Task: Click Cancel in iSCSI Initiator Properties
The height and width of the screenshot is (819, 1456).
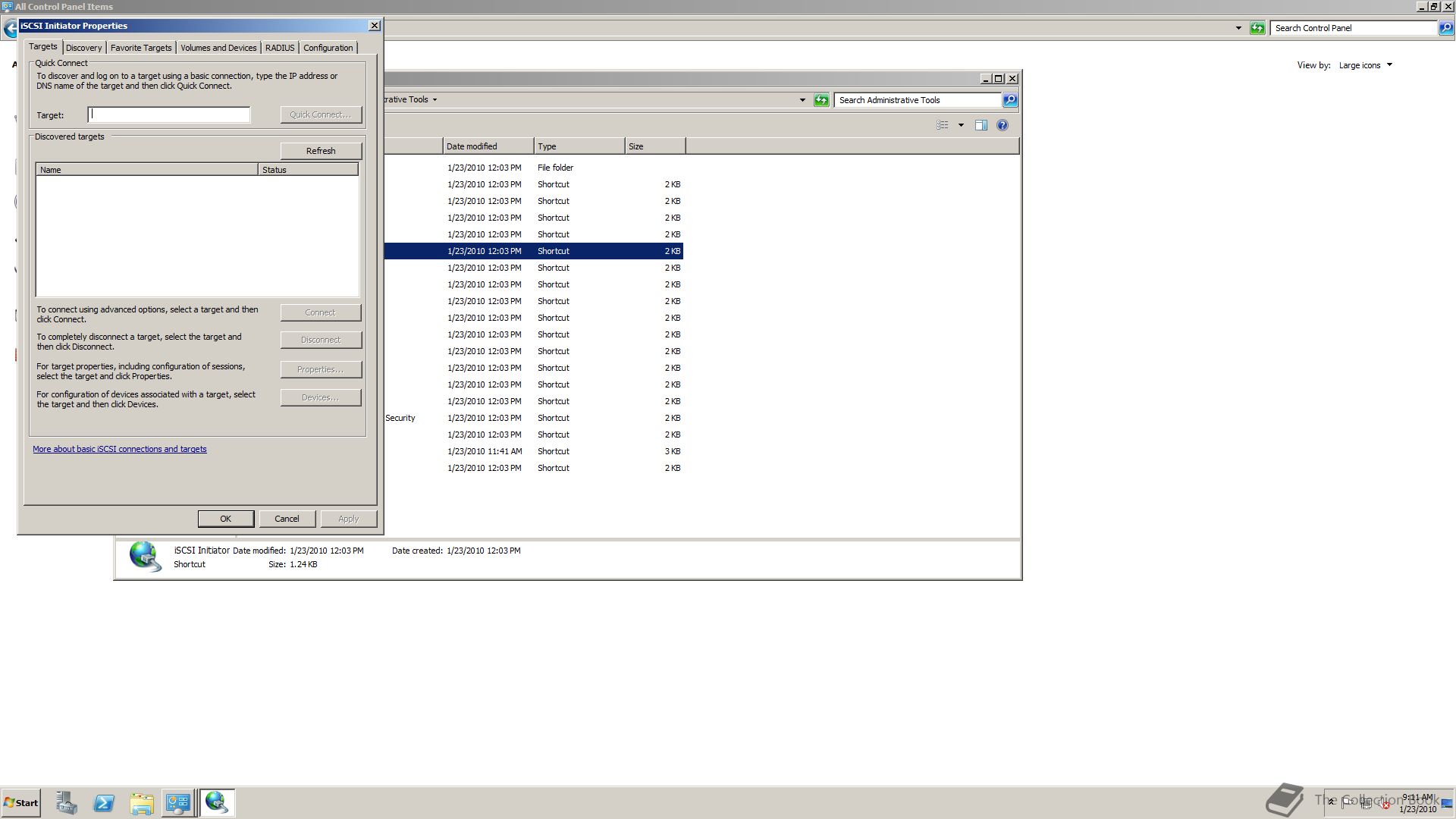Action: (287, 519)
